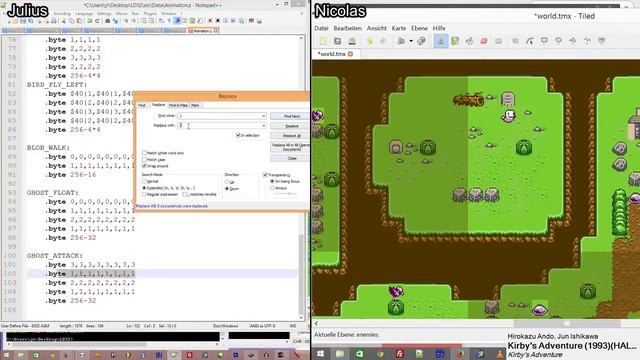The height and width of the screenshot is (360, 640).
Task: Select the Select Objects tool in Tiled
Action: click(x=516, y=41)
